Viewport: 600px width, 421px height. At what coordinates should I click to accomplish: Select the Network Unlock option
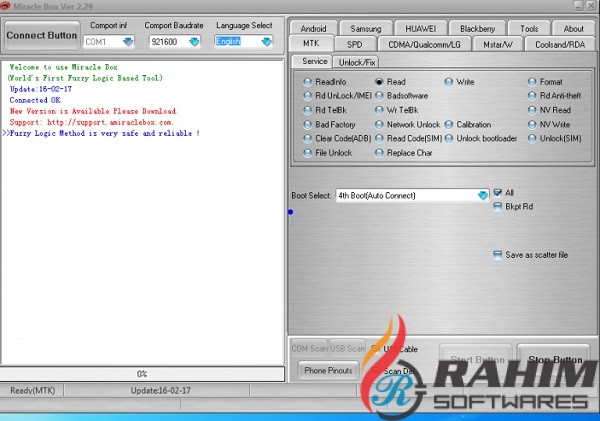click(408, 125)
